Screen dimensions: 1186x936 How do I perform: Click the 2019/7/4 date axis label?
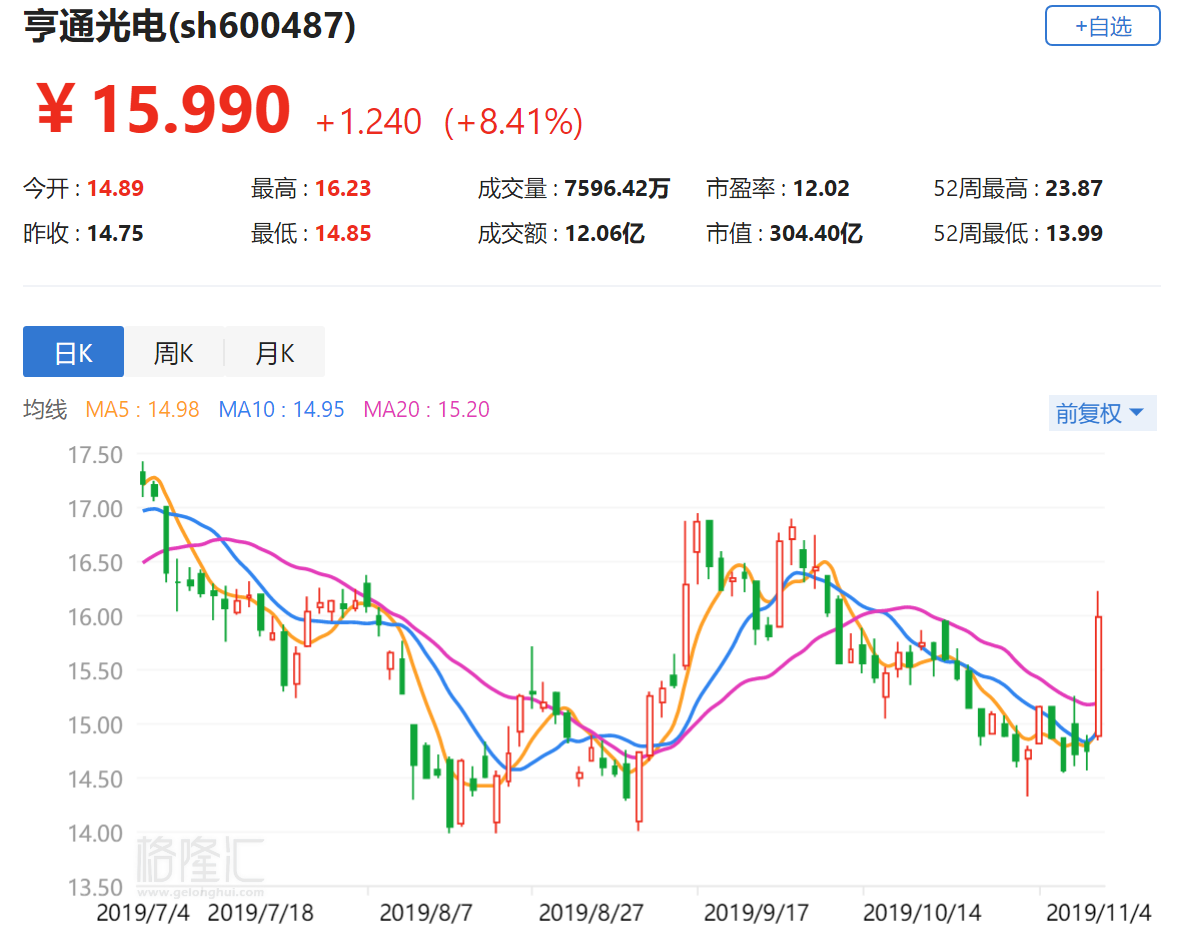[x=142, y=913]
